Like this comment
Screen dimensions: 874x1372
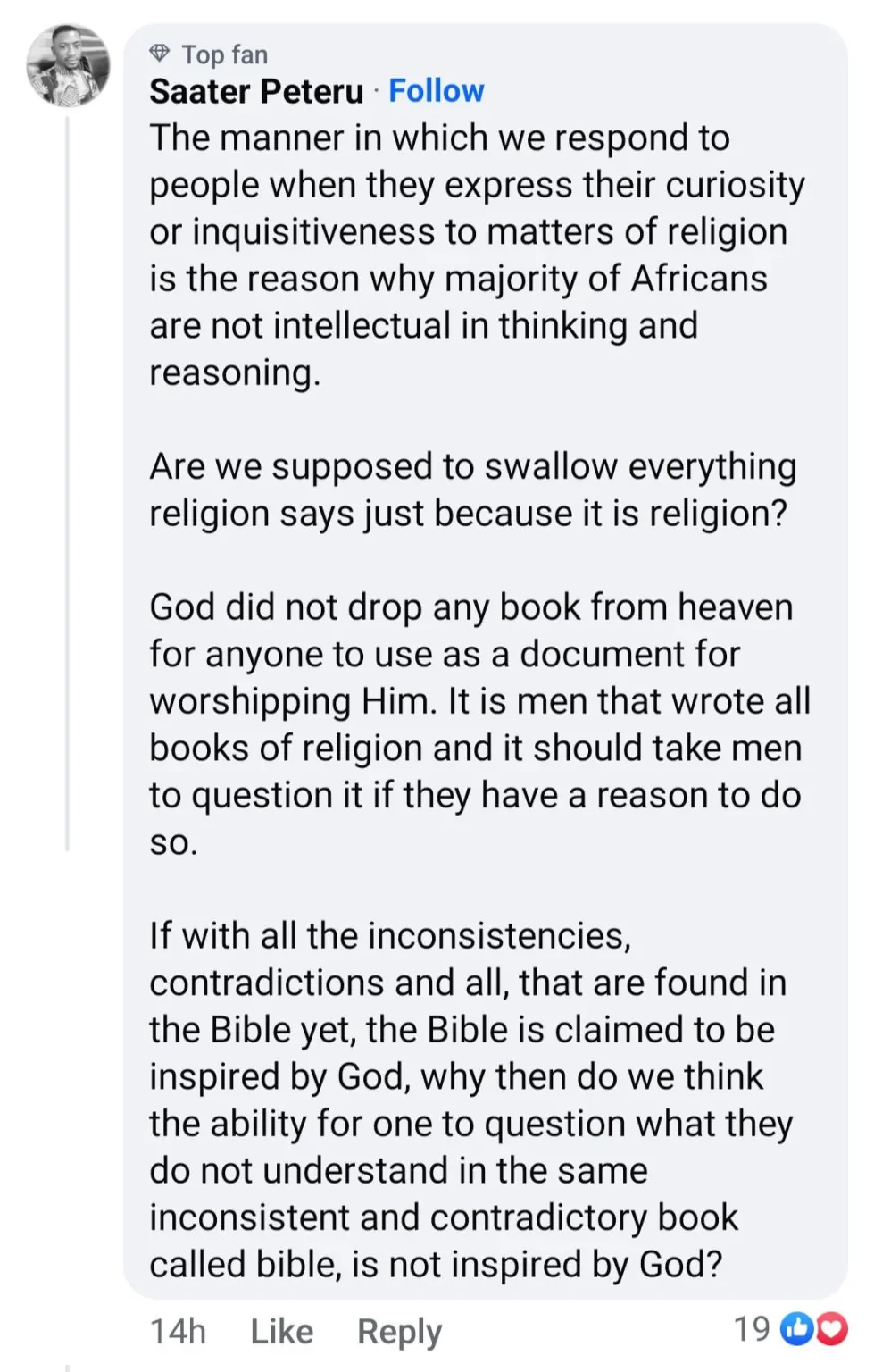[281, 1331]
